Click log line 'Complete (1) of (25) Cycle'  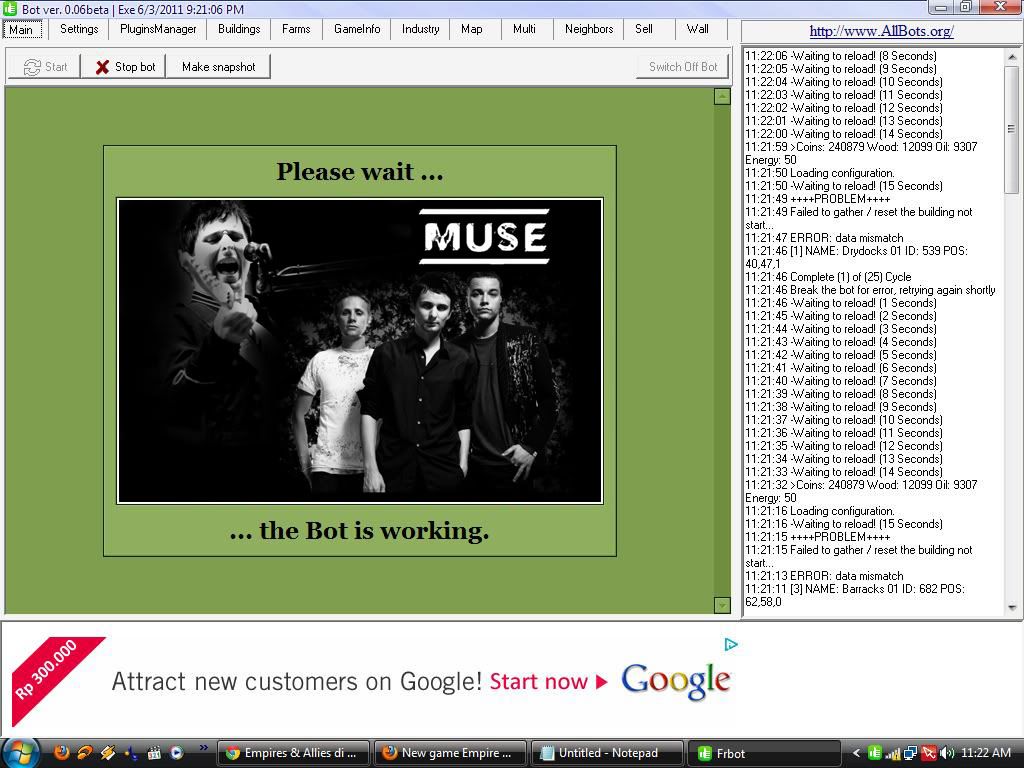[828, 277]
